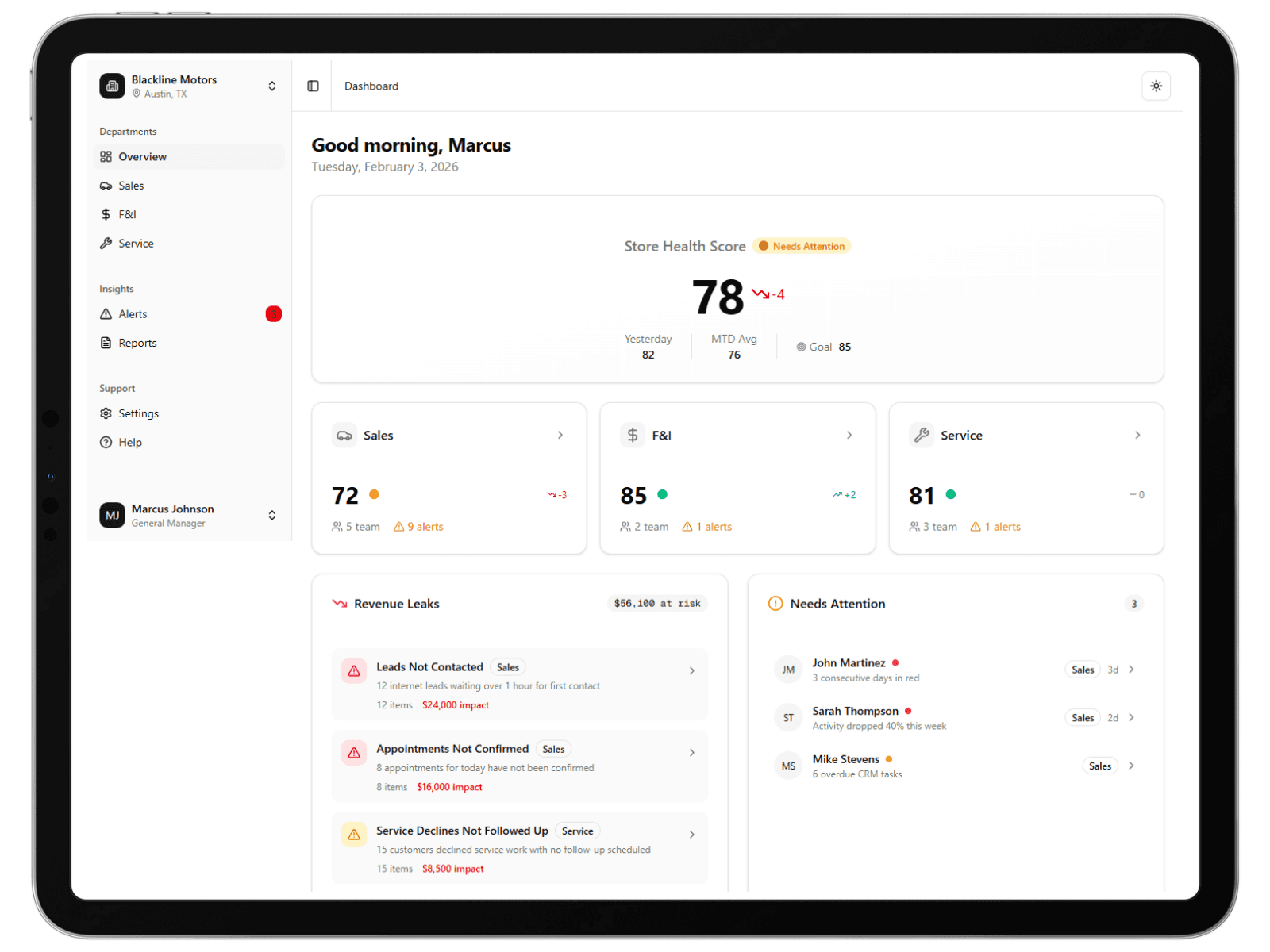This screenshot has width=1270, height=952.
Task: Switch theme using the sun icon
Action: 1156,86
